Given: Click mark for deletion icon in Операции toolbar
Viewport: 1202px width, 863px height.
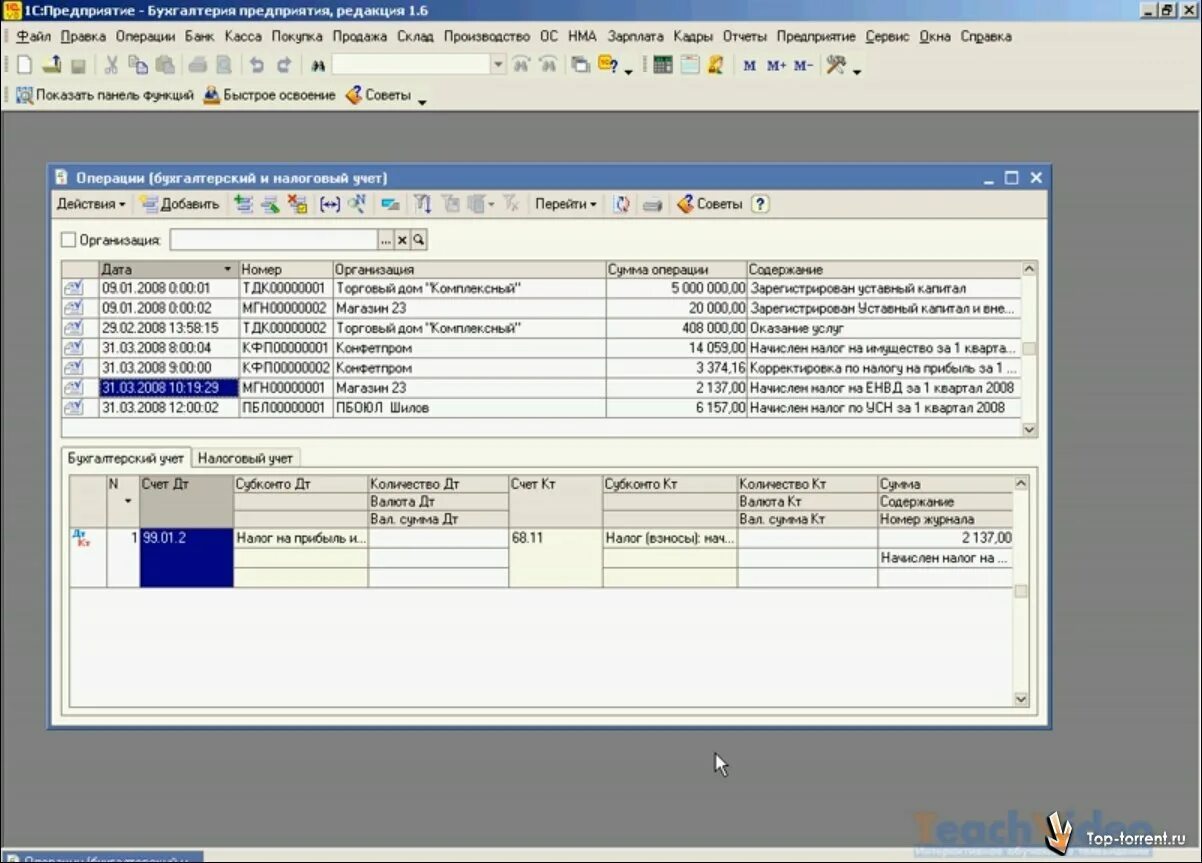Looking at the screenshot, I should (297, 204).
